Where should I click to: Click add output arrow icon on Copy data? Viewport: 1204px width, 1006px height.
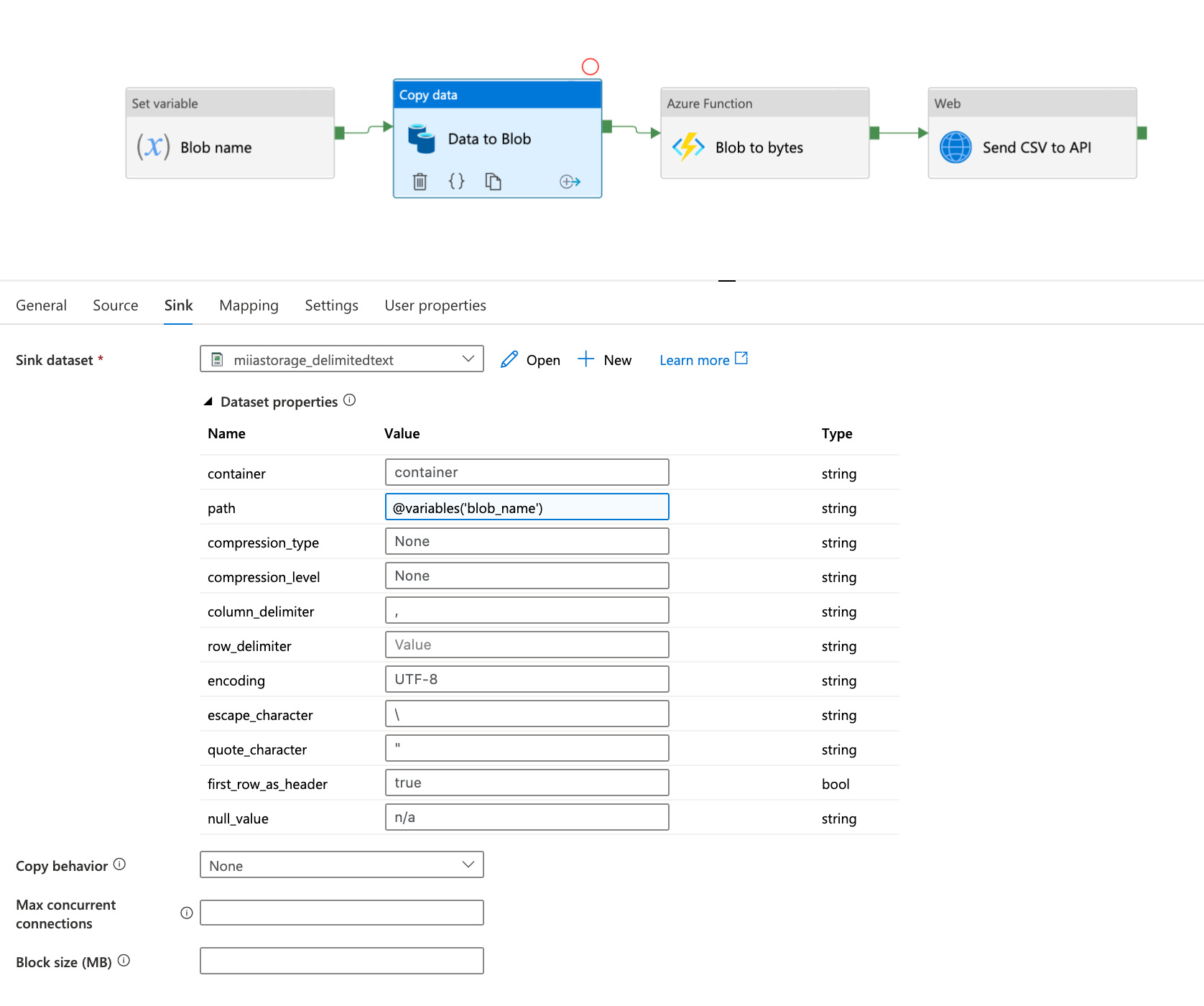click(x=570, y=182)
